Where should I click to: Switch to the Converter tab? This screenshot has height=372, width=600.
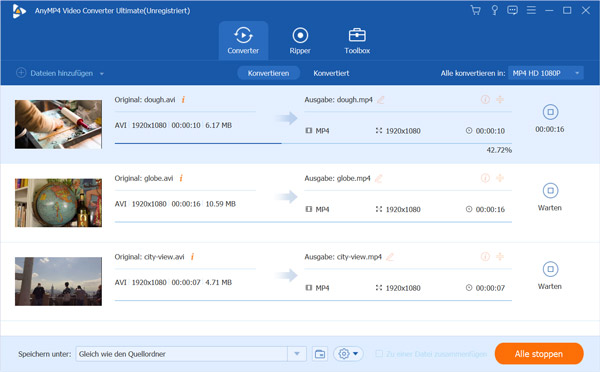pos(243,41)
